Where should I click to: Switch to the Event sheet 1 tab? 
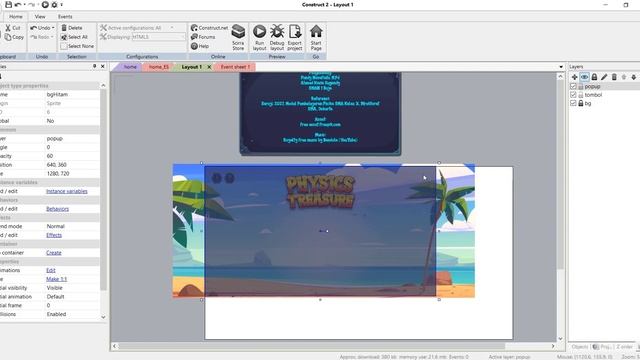(235, 67)
